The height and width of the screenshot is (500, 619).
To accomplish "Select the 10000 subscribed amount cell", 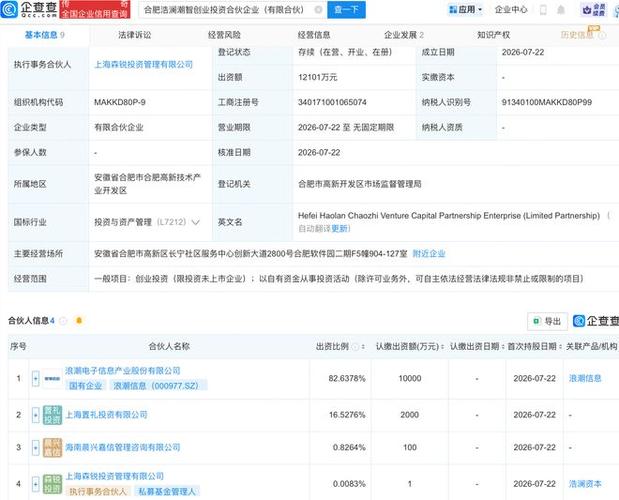I will coord(410,378).
